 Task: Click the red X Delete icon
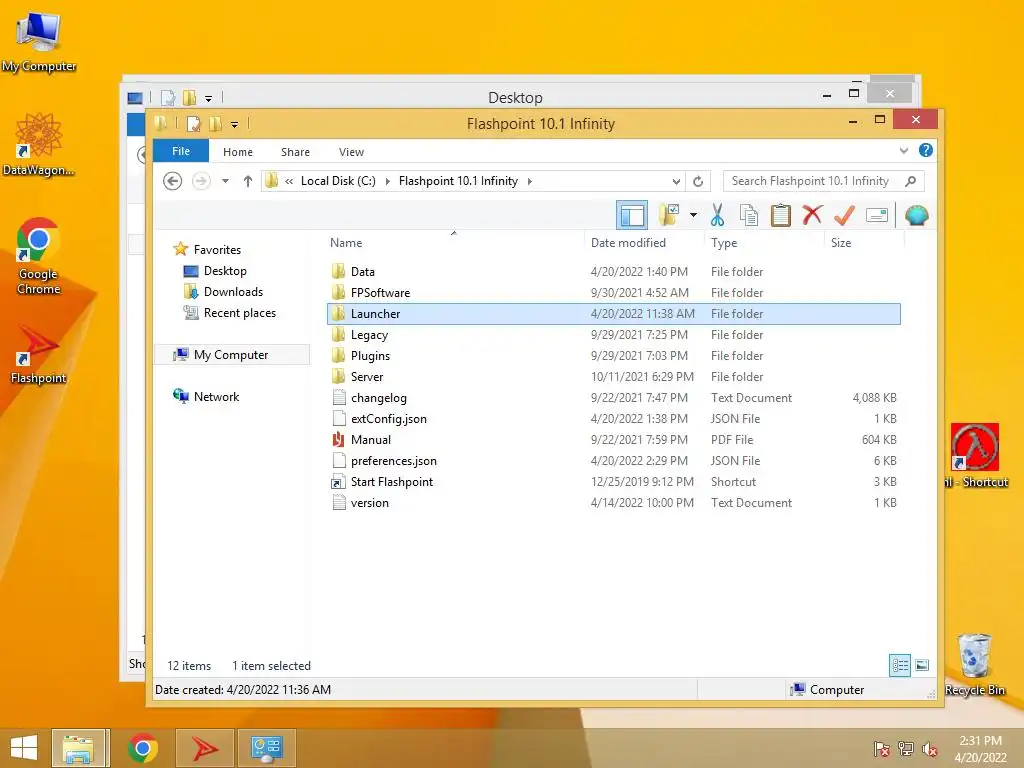(x=812, y=215)
